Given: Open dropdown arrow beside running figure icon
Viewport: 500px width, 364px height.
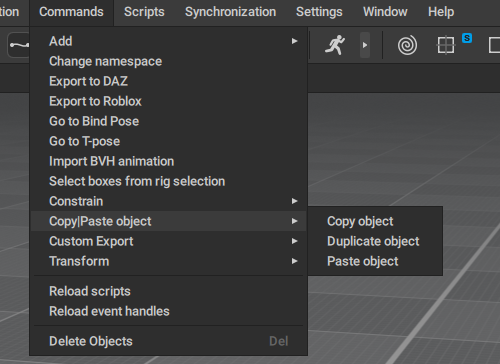Looking at the screenshot, I should click(x=365, y=45).
